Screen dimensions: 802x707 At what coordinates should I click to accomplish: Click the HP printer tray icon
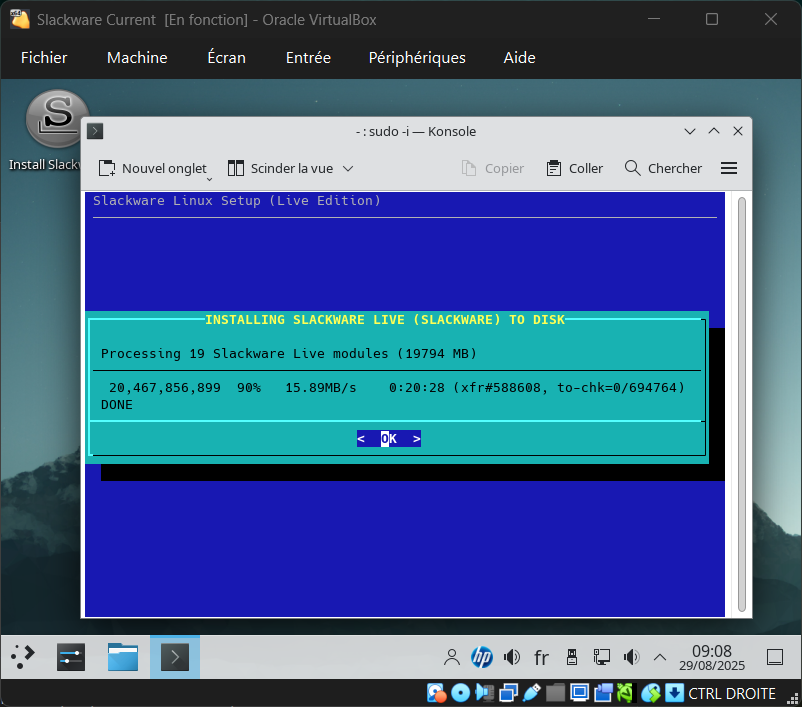tap(482, 657)
